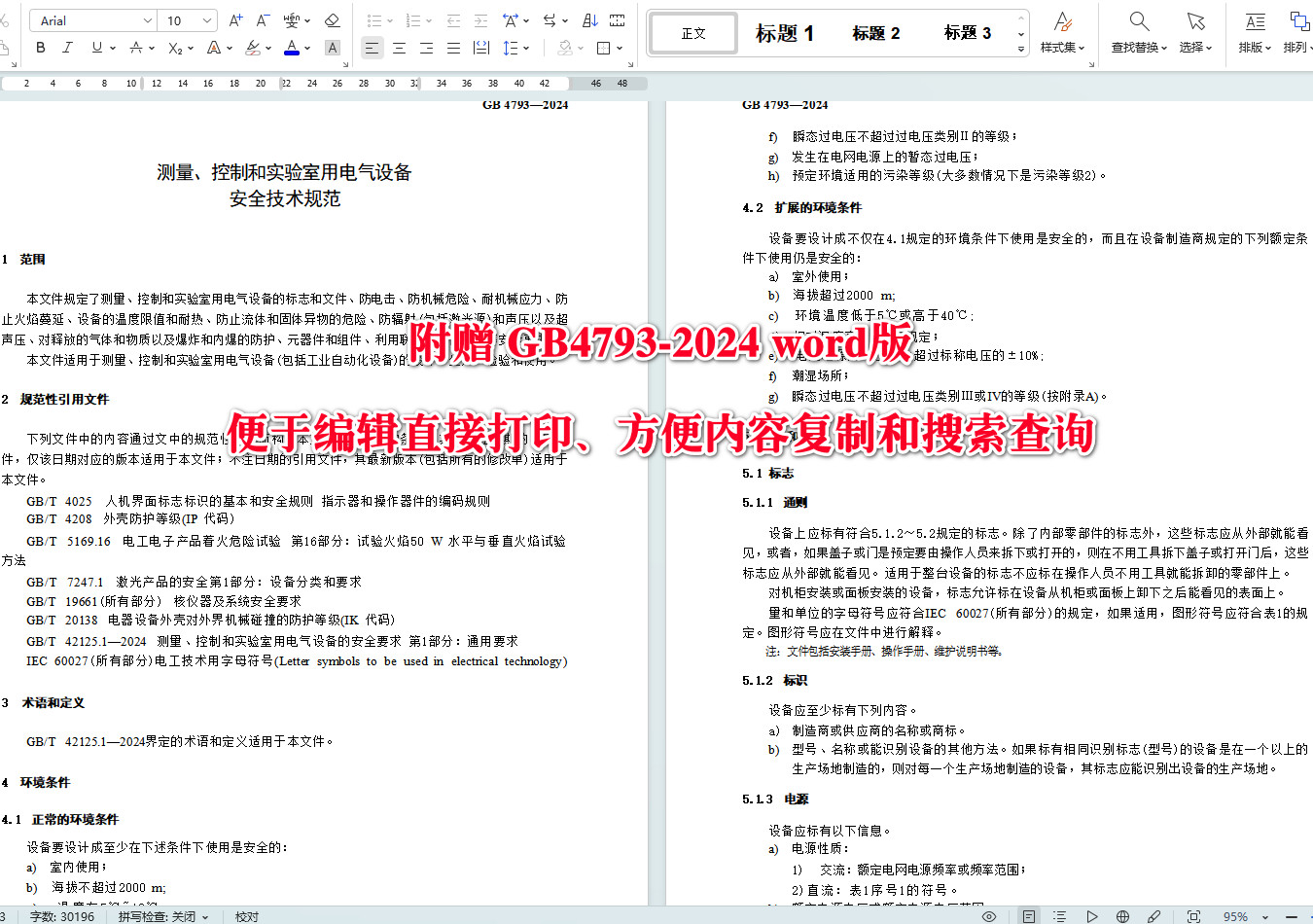Click the eye icon in status bar
Viewport: 1313px width, 924px height.
point(990,916)
